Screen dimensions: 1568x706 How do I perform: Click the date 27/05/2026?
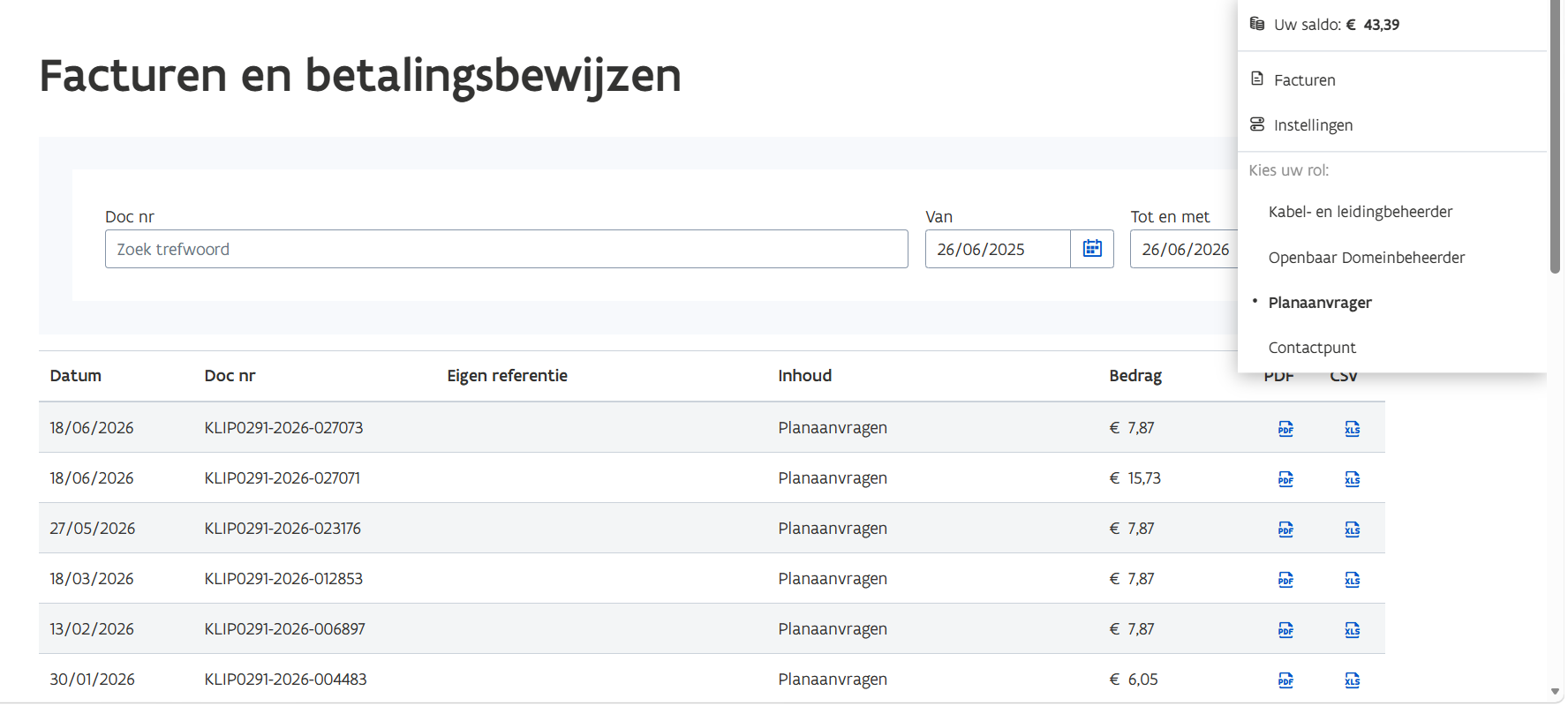93,529
